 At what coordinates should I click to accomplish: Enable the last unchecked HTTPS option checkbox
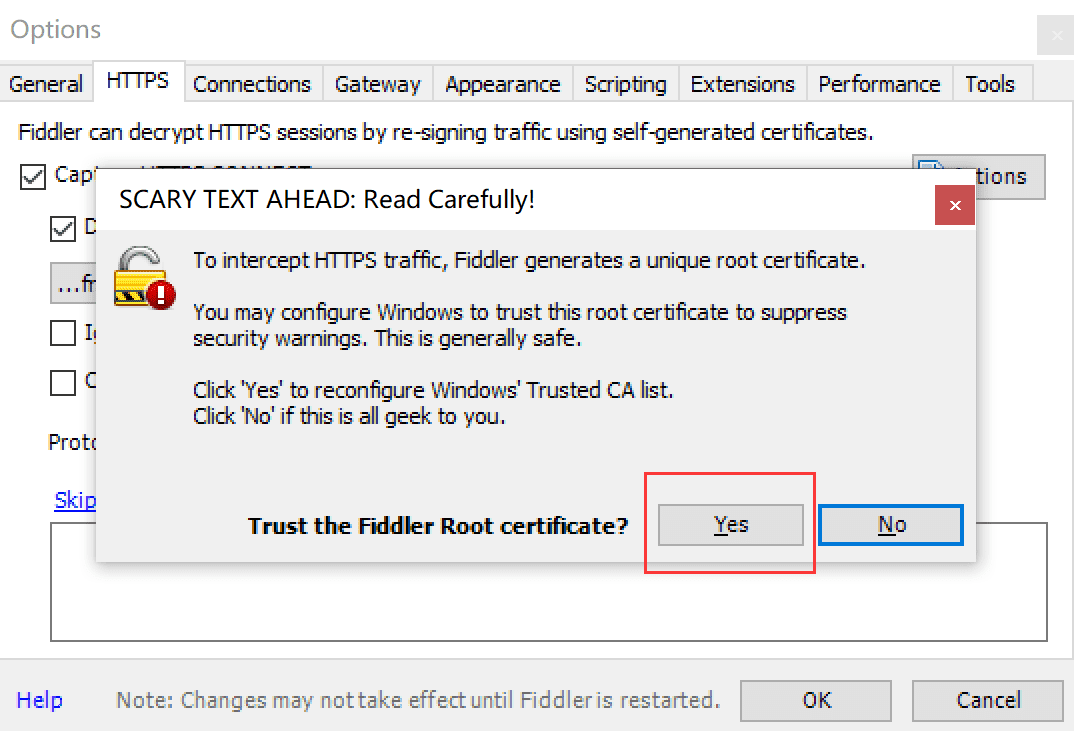click(x=62, y=383)
